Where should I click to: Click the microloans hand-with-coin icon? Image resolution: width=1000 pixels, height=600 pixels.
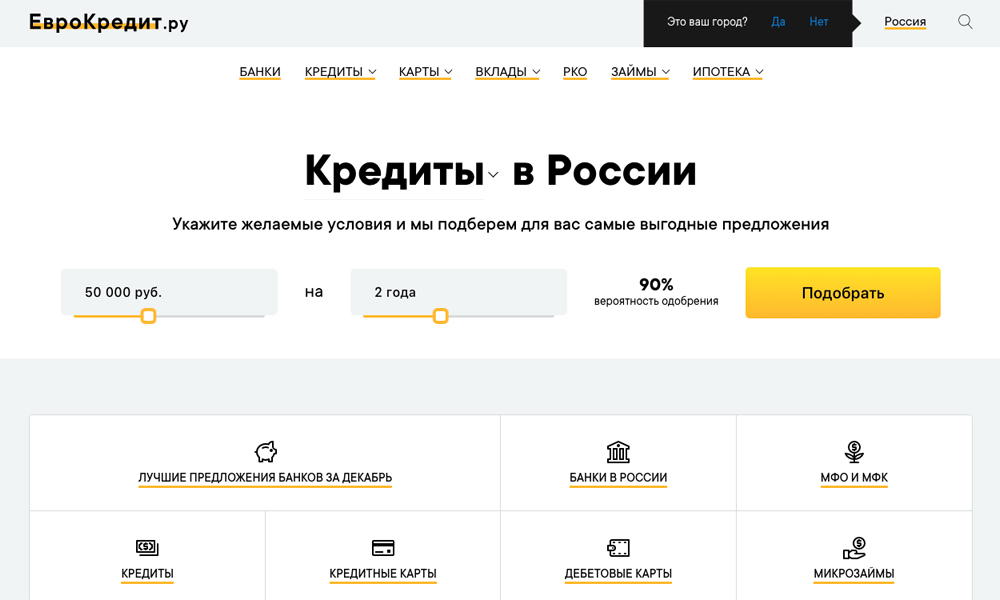pyautogui.click(x=854, y=547)
